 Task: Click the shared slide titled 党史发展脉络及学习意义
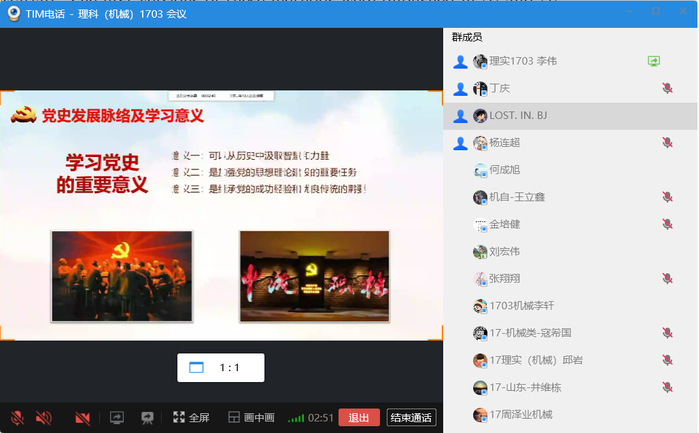[220, 215]
